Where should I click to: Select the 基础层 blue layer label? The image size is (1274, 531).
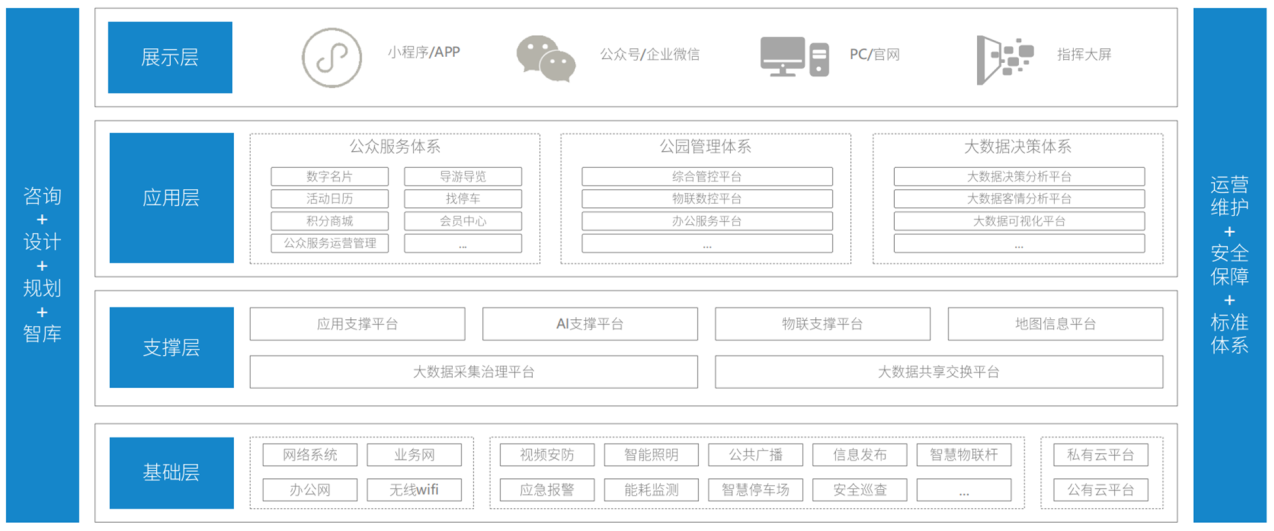pos(170,472)
